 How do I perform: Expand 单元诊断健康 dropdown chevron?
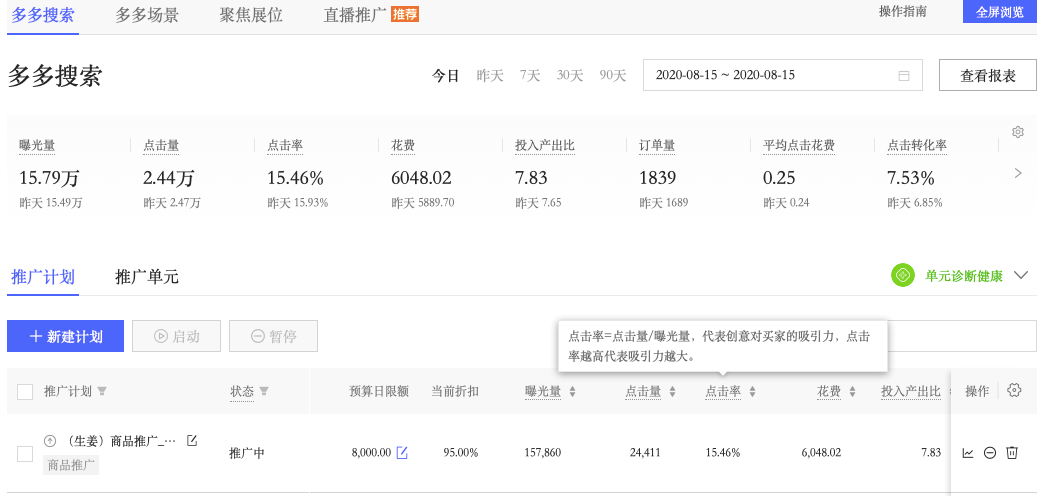coord(1021,275)
